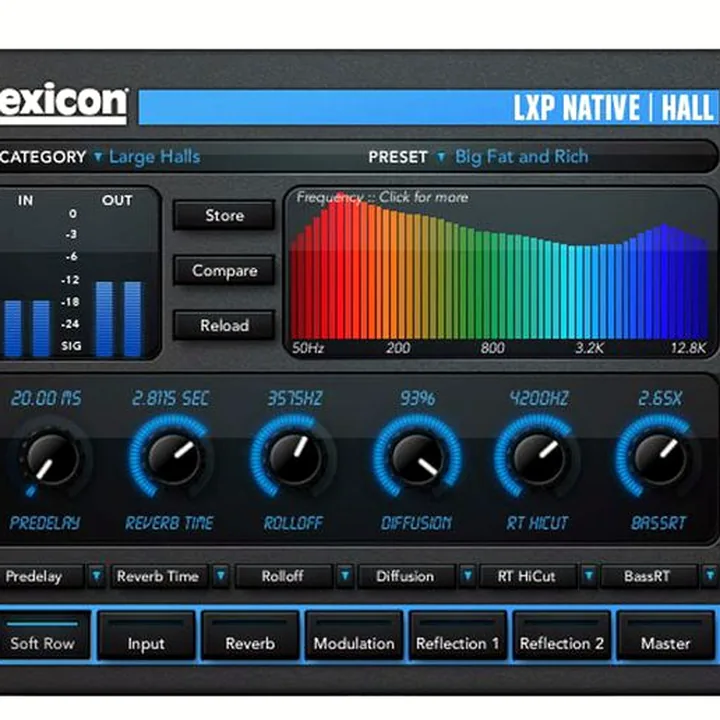720x720 pixels.
Task: Click the OUT level meter bars
Action: pyautogui.click(x=118, y=319)
